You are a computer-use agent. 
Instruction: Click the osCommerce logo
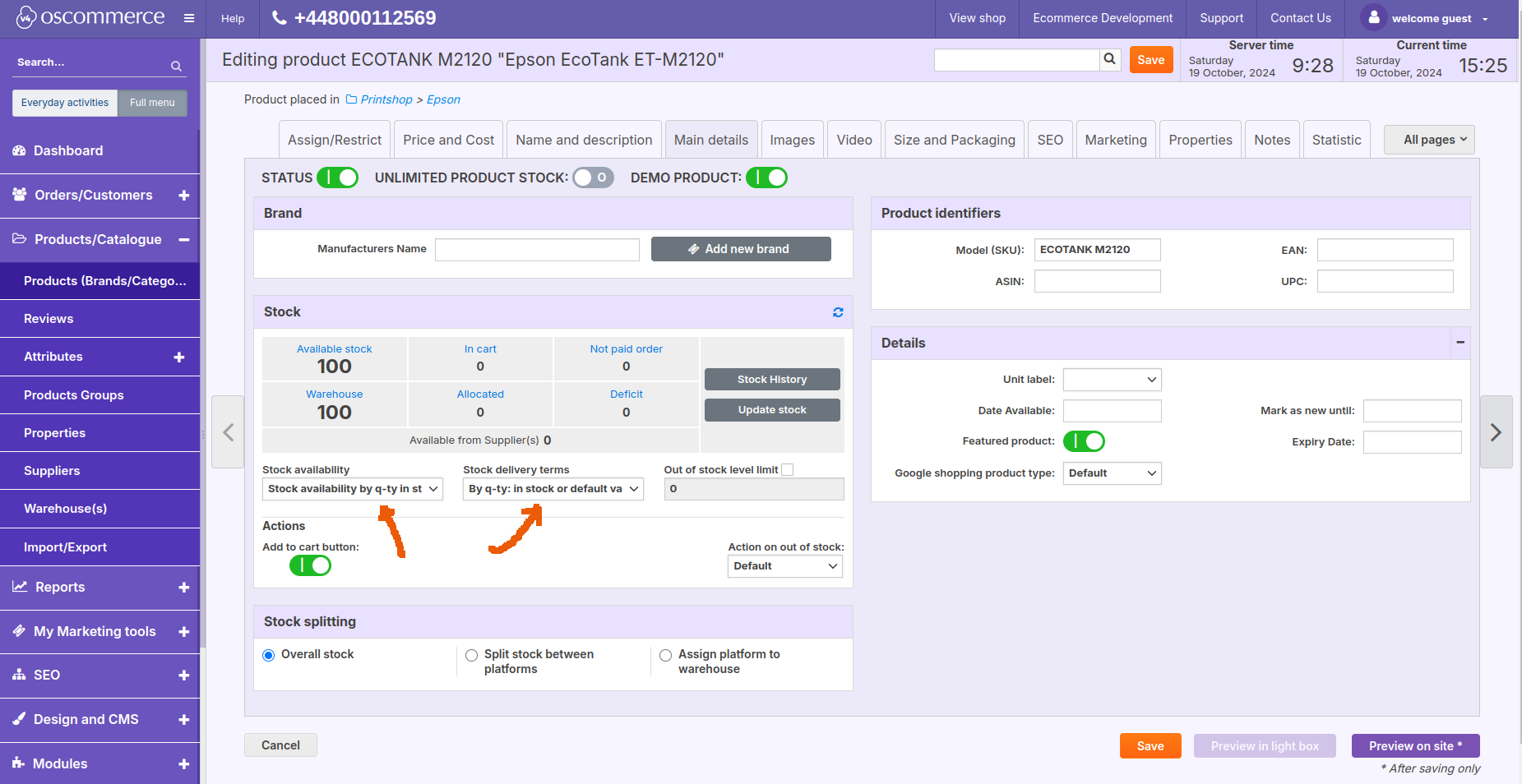click(90, 17)
